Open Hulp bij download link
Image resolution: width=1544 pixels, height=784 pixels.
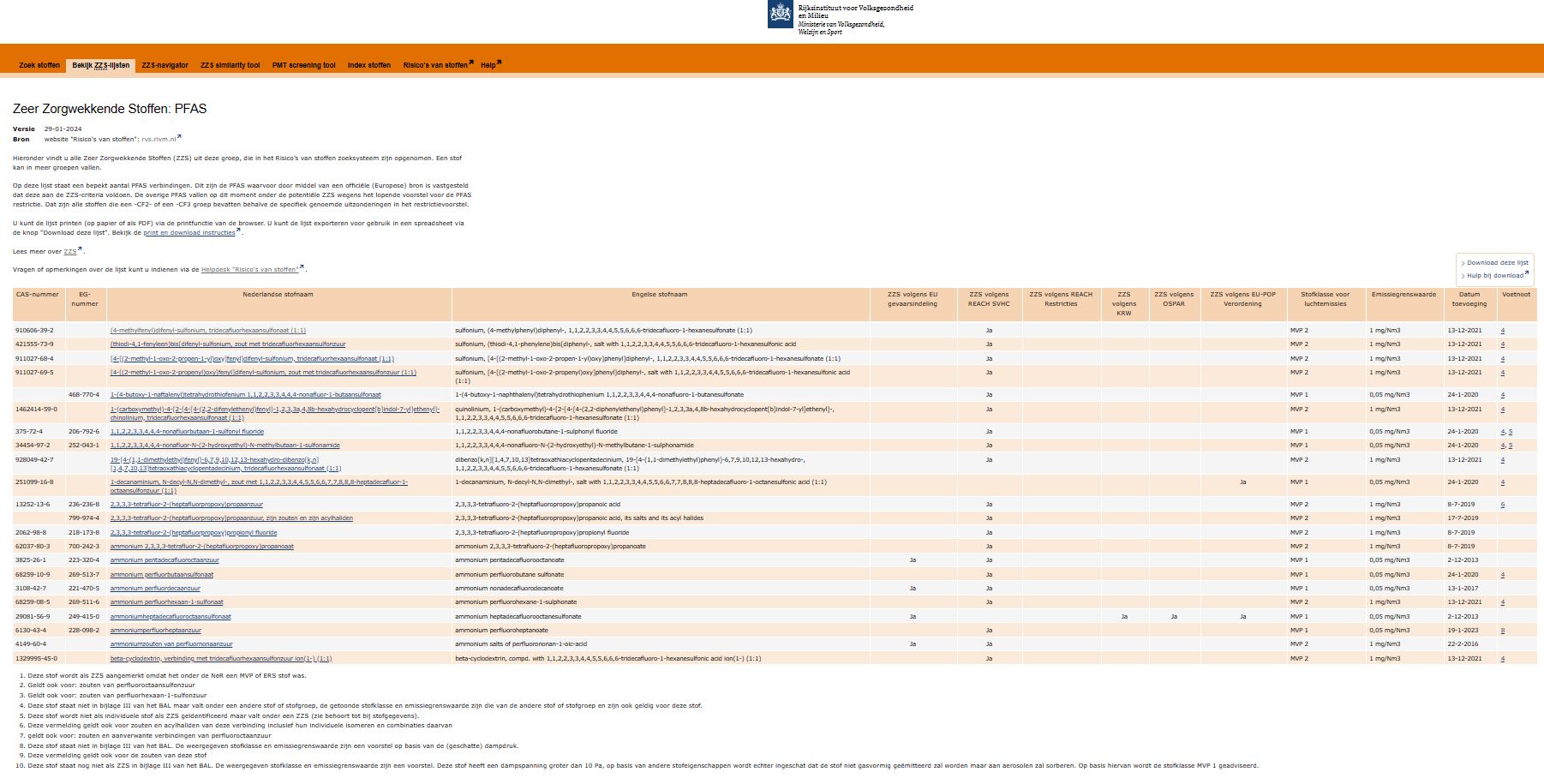pyautogui.click(x=1494, y=276)
